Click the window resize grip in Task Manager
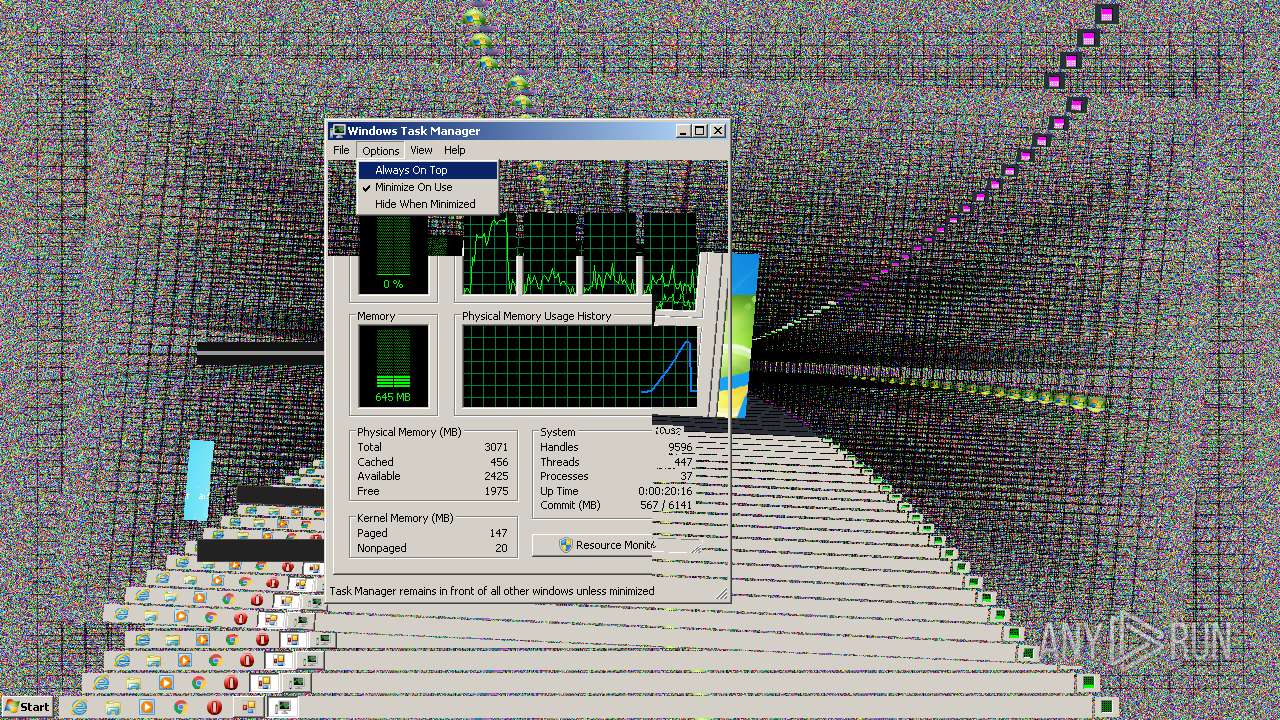This screenshot has width=1280, height=720. [721, 594]
